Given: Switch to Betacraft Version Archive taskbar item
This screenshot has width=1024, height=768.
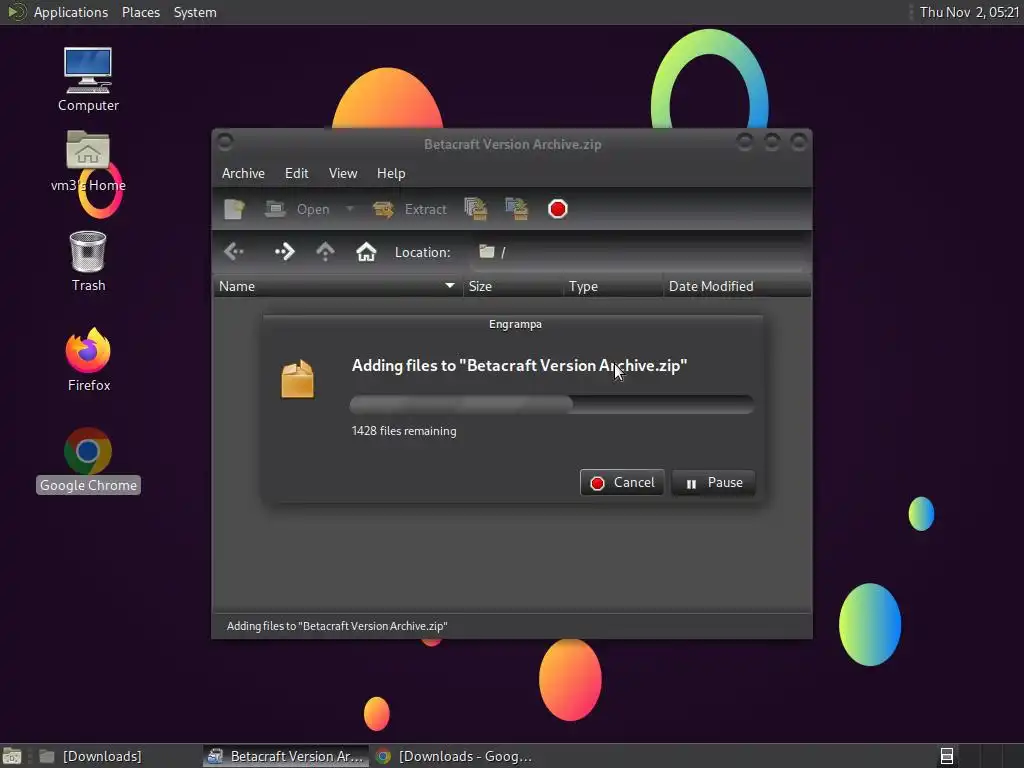Looking at the screenshot, I should (x=286, y=756).
